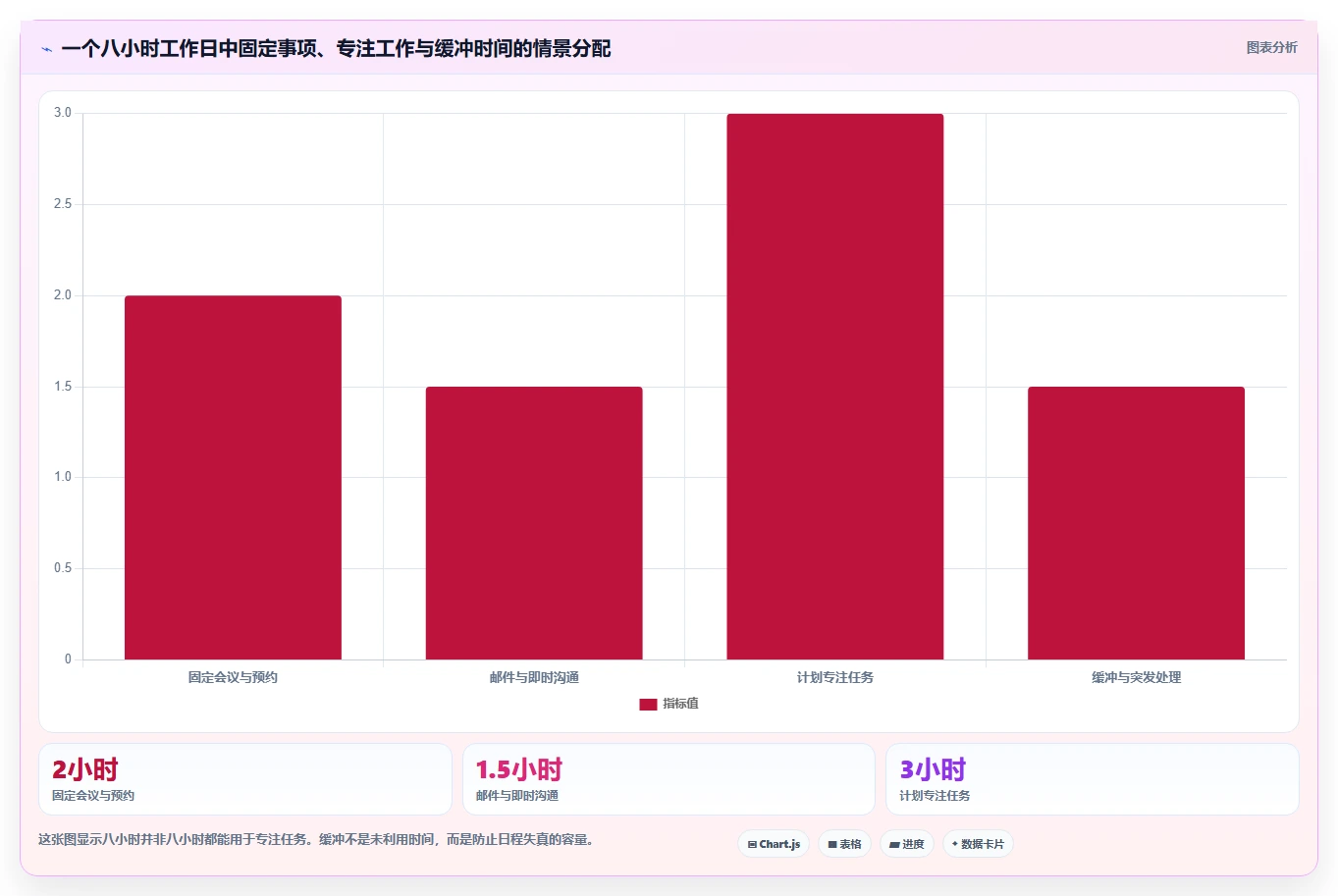Click the 指标值 legend label
The image size is (1338, 896).
(x=680, y=704)
